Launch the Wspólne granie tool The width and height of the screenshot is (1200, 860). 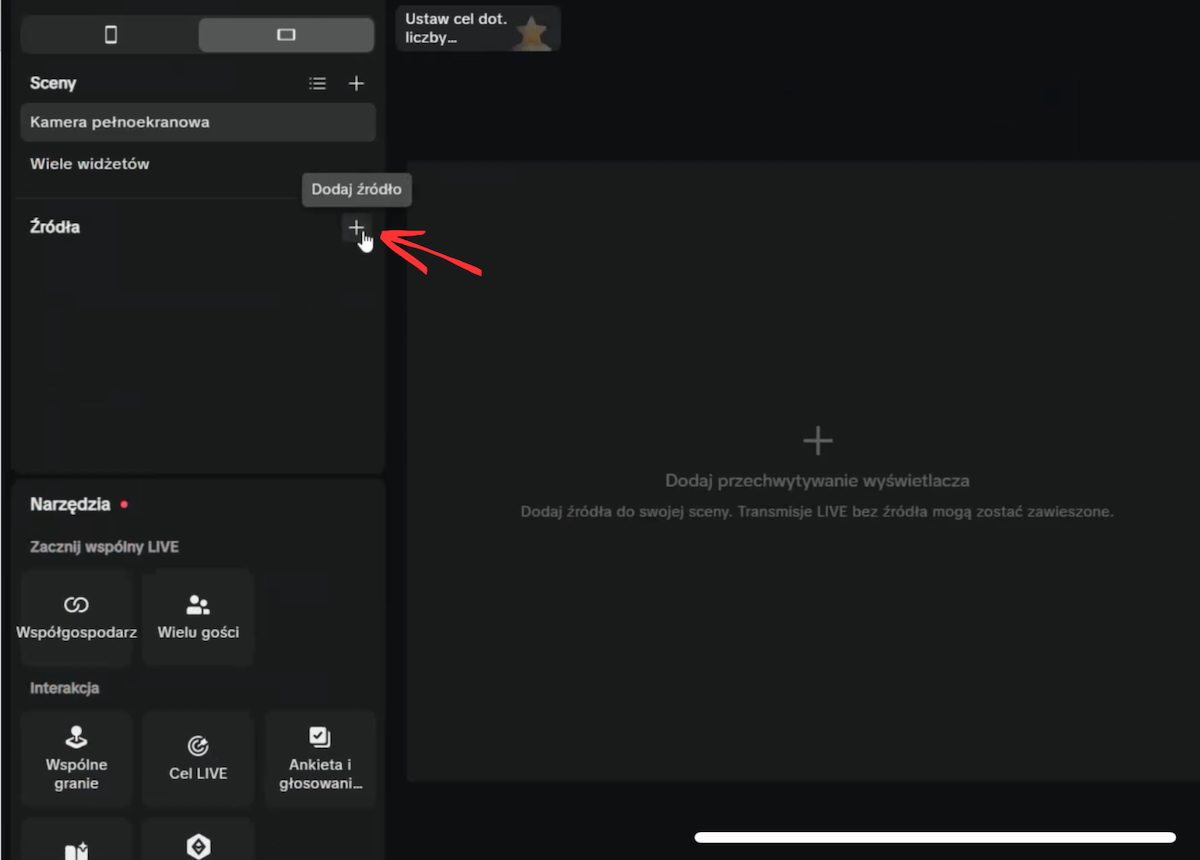coord(76,759)
